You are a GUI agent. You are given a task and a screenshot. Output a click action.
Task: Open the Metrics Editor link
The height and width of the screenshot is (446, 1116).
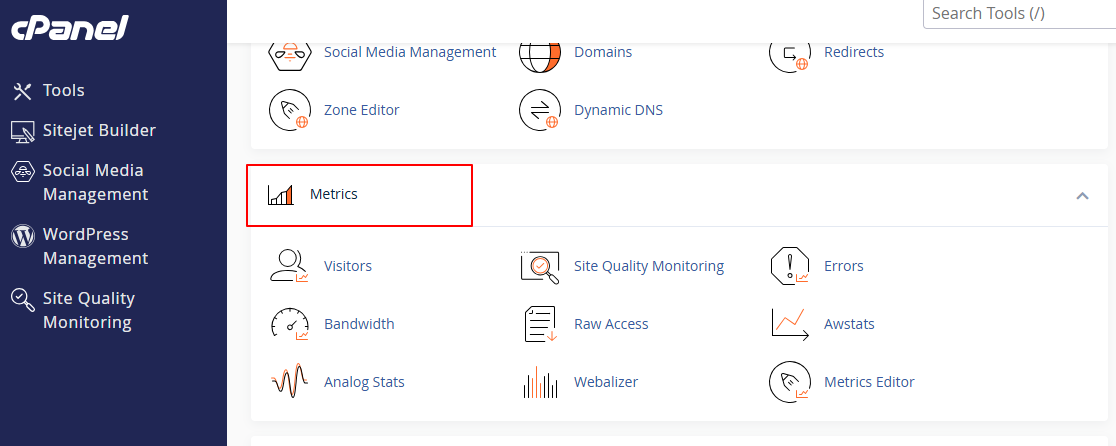[869, 382]
